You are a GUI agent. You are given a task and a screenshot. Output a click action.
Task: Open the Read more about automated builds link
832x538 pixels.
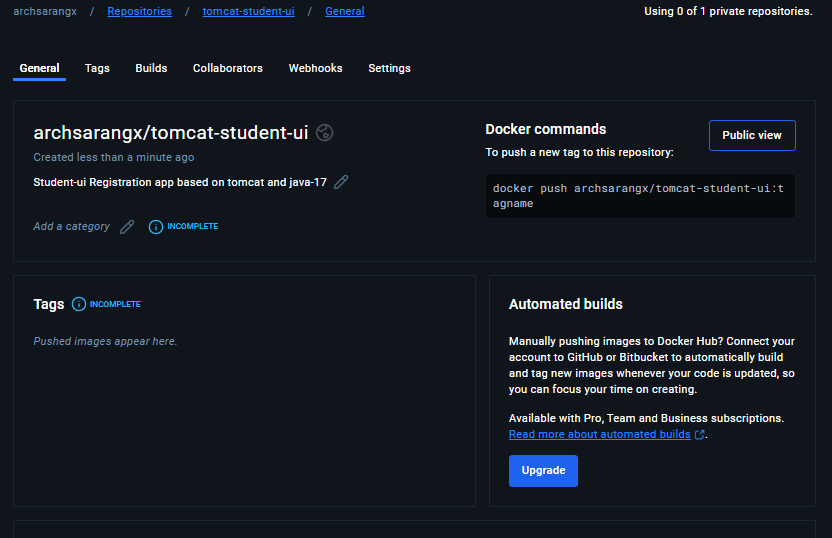(x=599, y=434)
